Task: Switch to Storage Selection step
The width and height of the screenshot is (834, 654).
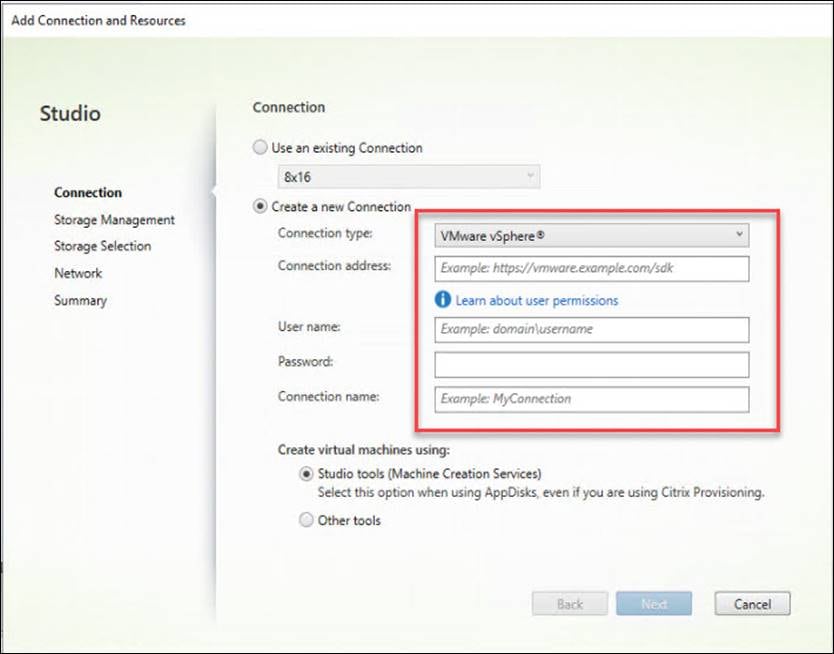Action: click(102, 246)
